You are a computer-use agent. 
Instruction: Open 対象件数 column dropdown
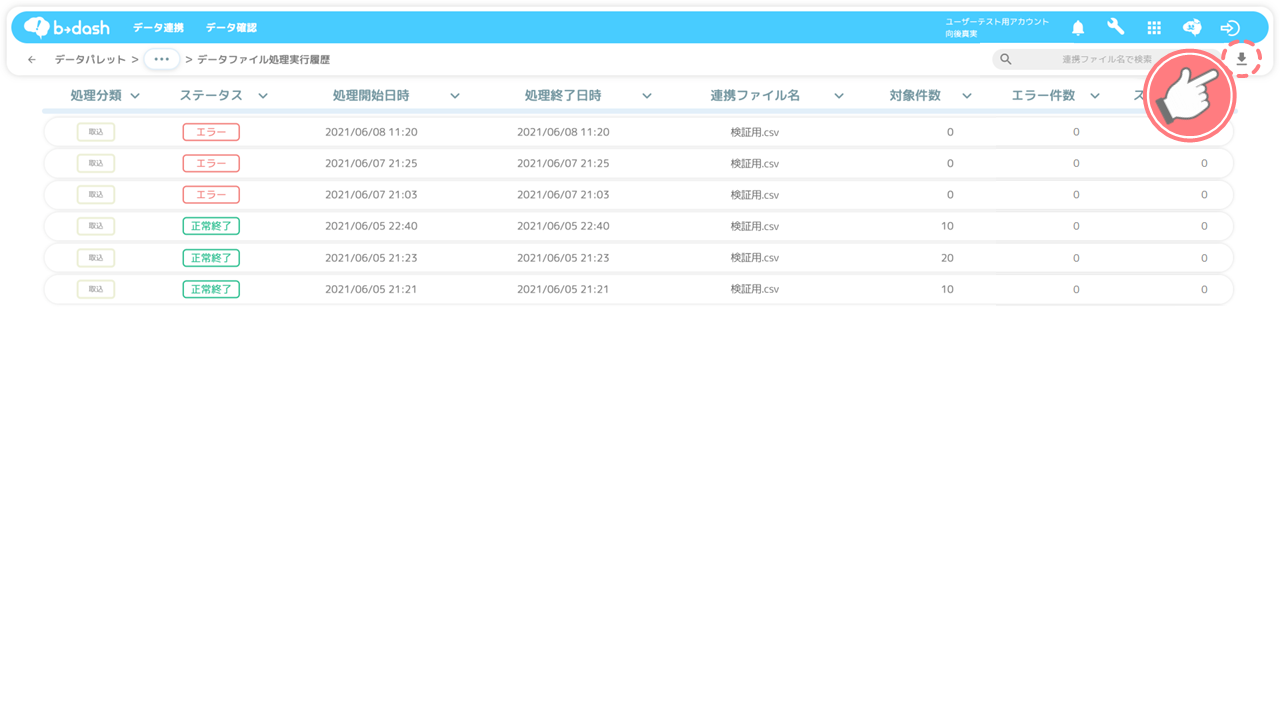pyautogui.click(x=967, y=96)
